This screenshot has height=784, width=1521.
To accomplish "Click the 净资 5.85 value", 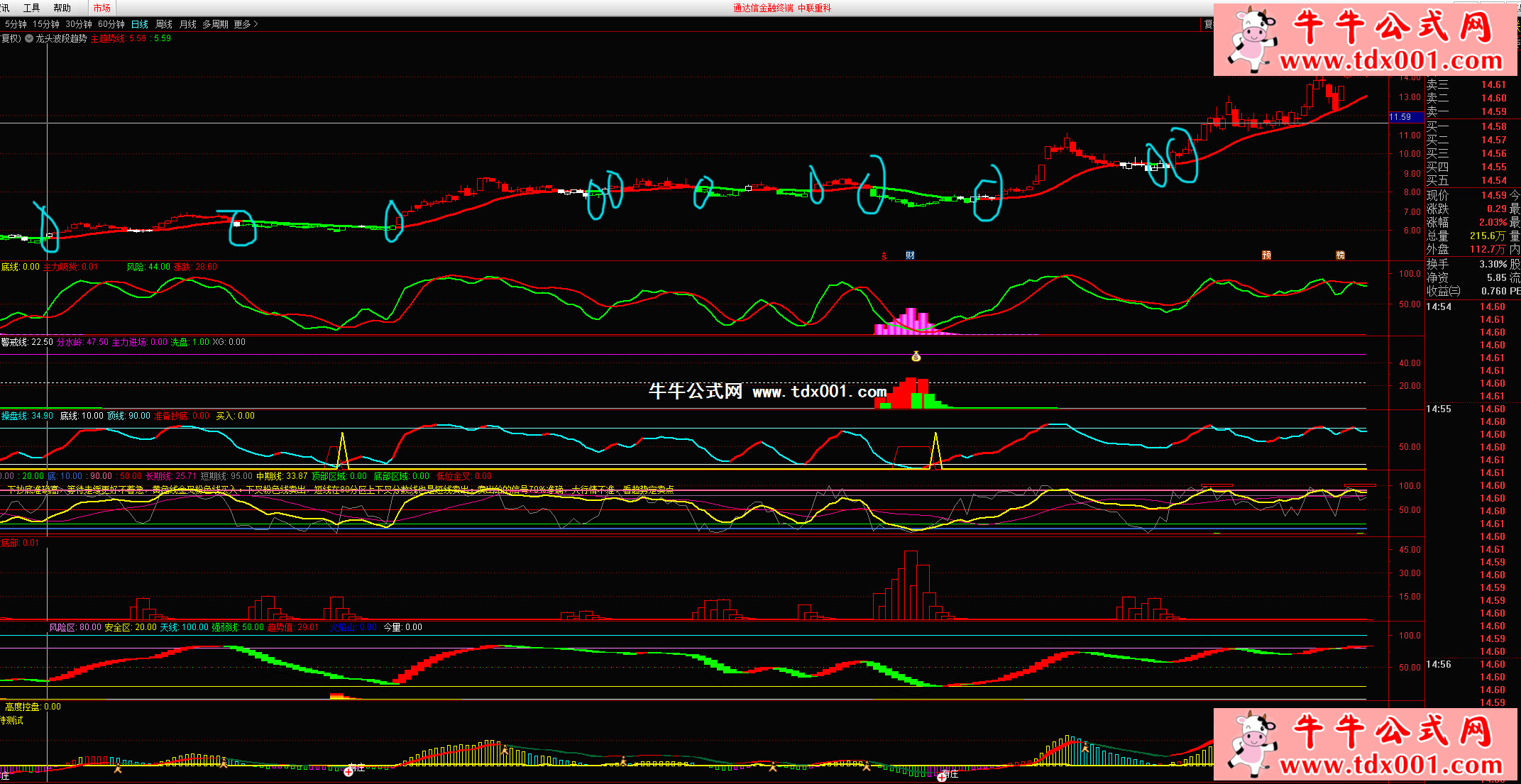I will click(x=1496, y=278).
